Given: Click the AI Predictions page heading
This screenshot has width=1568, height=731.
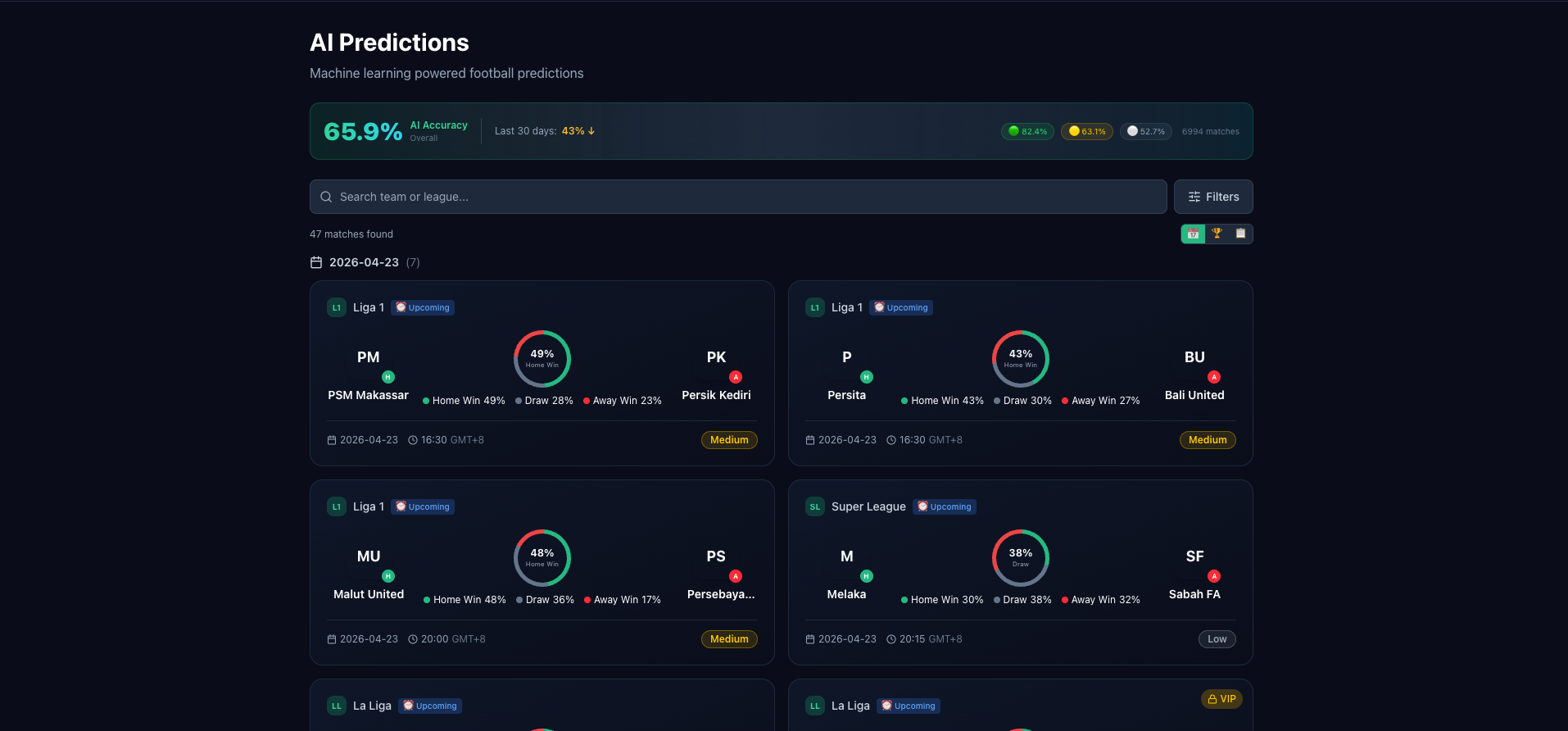Looking at the screenshot, I should coord(389,43).
